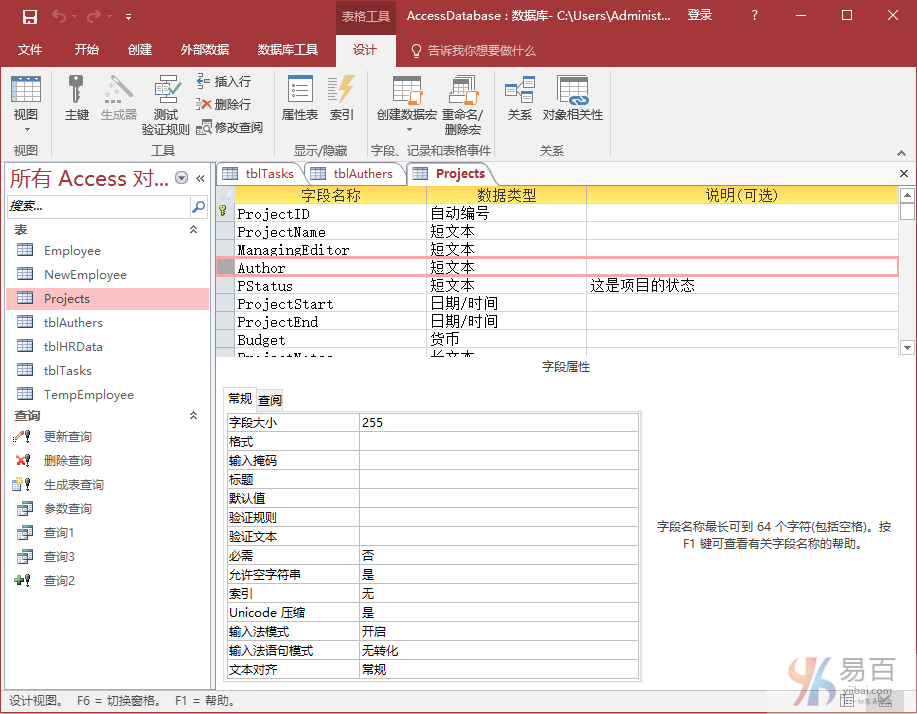
Task: Open the tblHRData table in navigation pane
Action: click(73, 347)
